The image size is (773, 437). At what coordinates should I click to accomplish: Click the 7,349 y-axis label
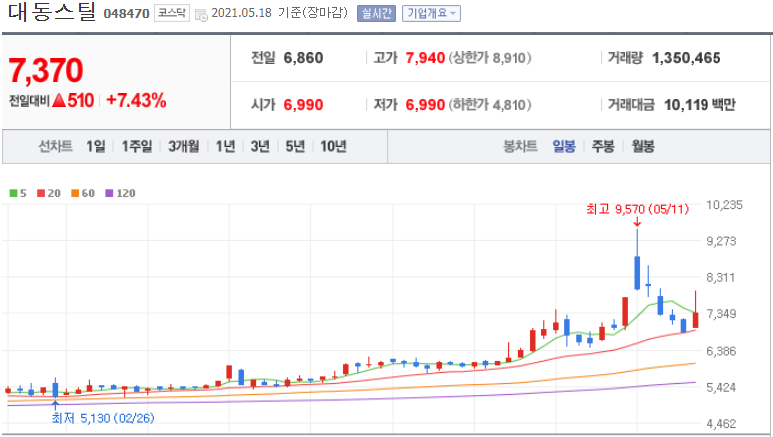click(721, 314)
